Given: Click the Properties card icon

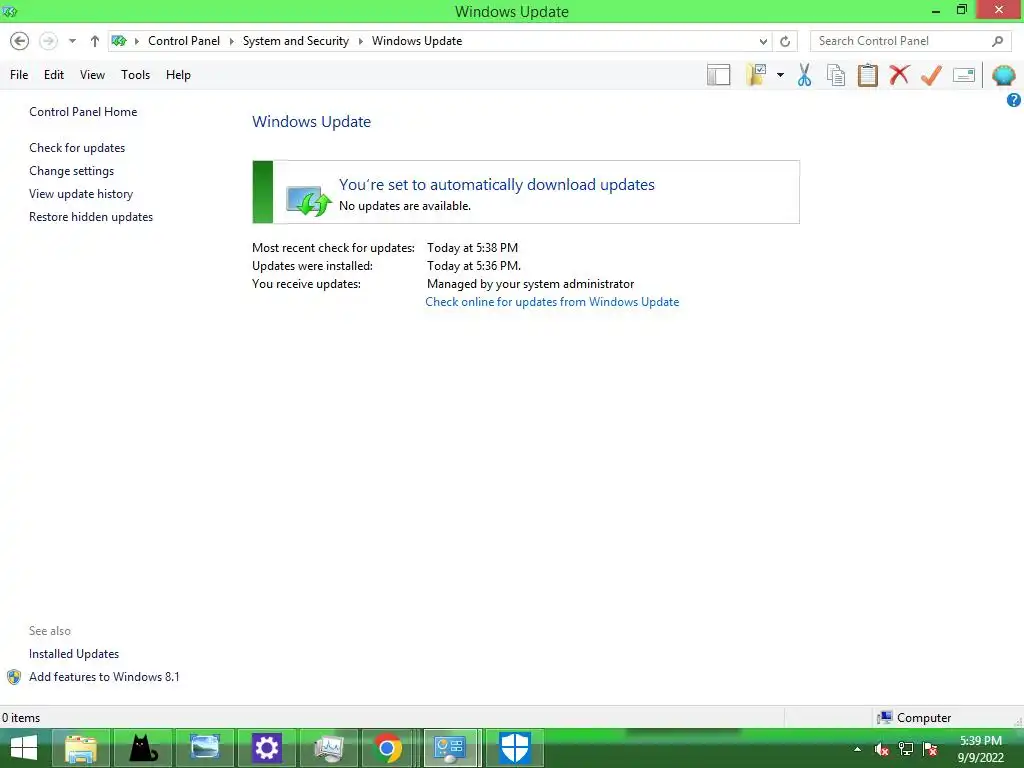Looking at the screenshot, I should pyautogui.click(x=964, y=75).
